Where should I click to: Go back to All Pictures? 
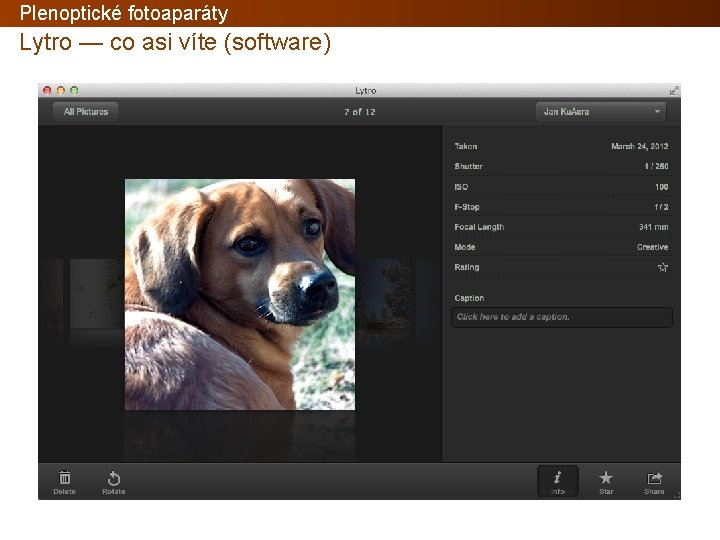coord(86,112)
